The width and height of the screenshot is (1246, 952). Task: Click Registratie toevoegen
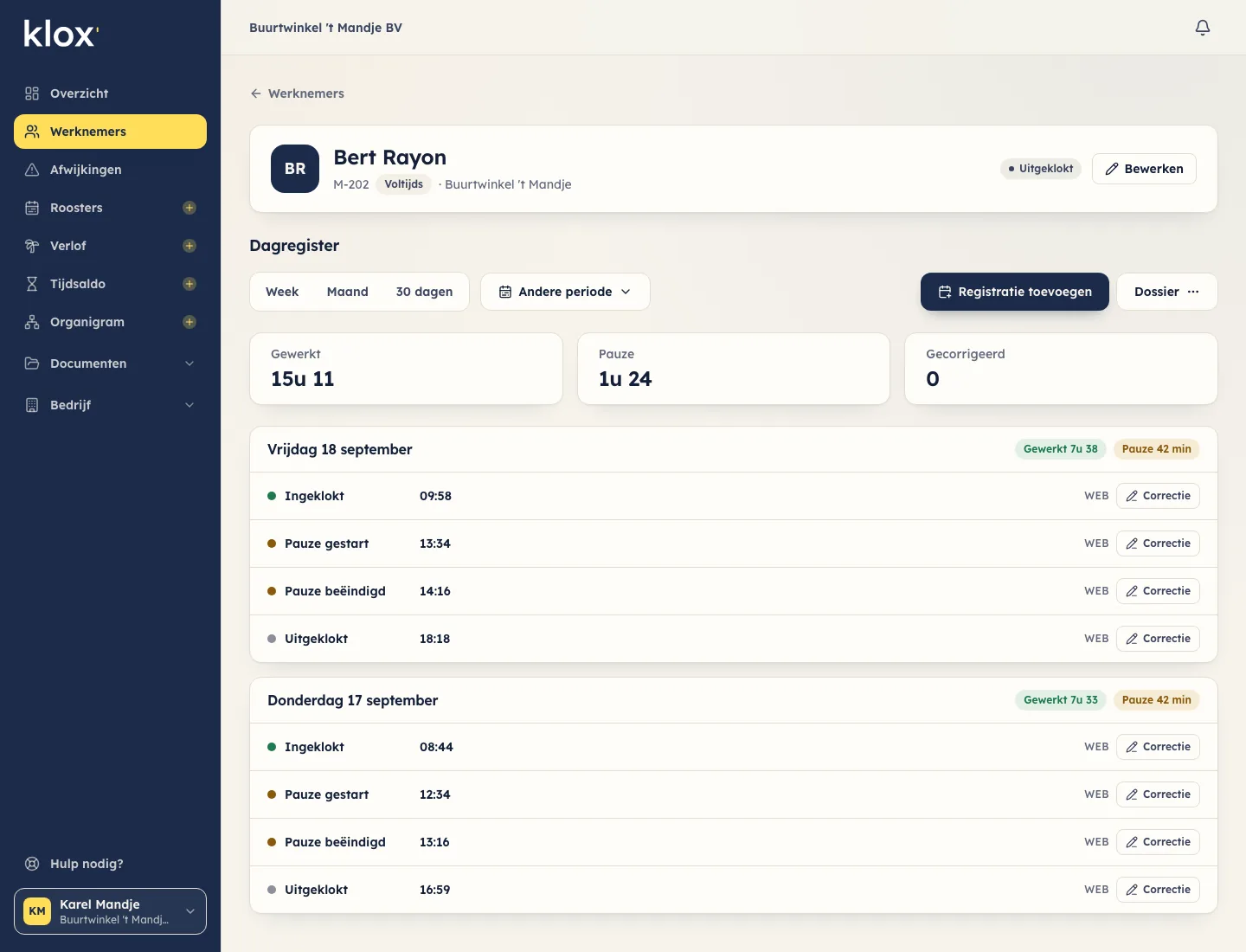1014,292
